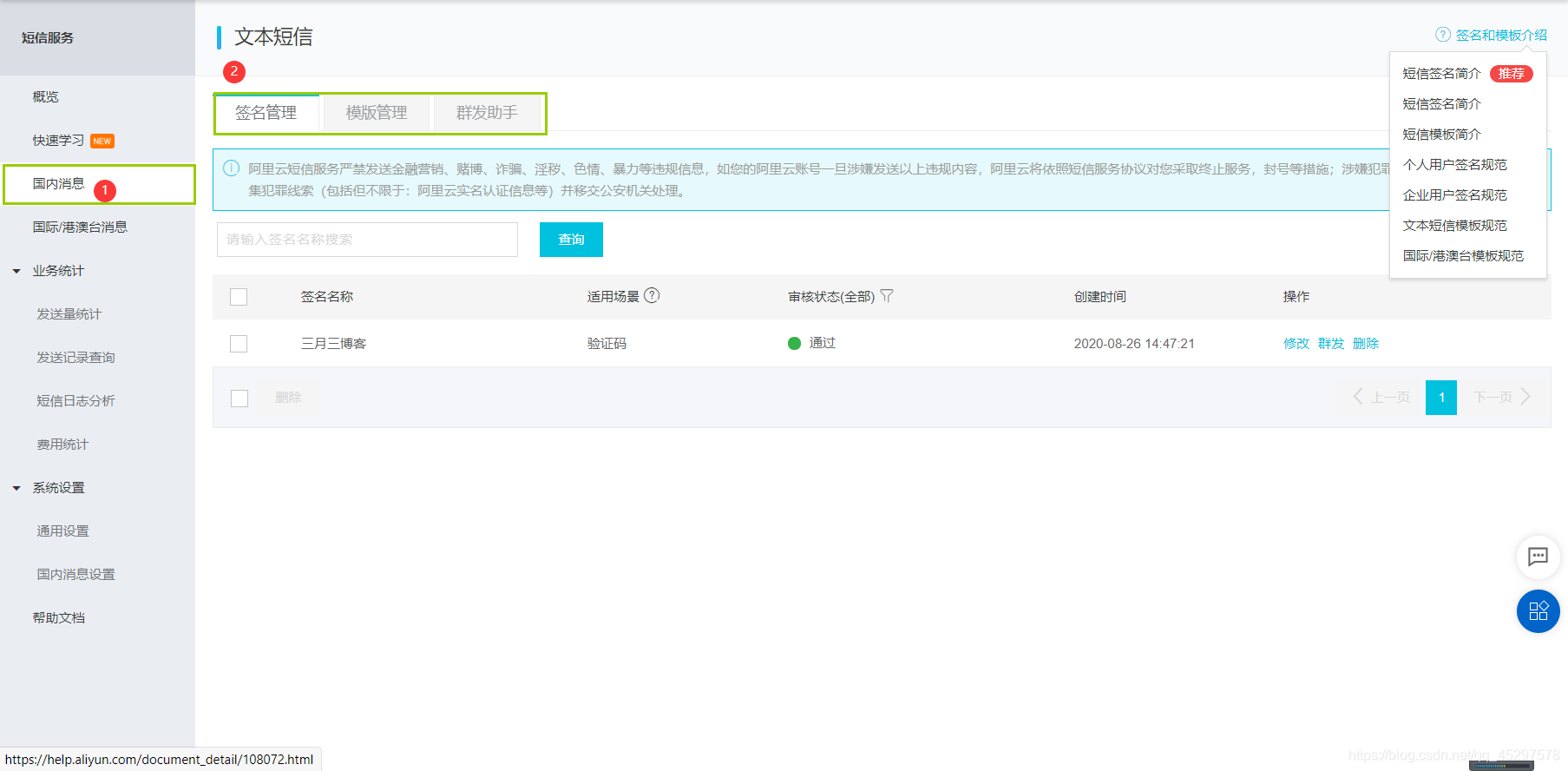Click the 审核状态(全部) column header
Screen dimensions: 1568x771
click(x=831, y=297)
